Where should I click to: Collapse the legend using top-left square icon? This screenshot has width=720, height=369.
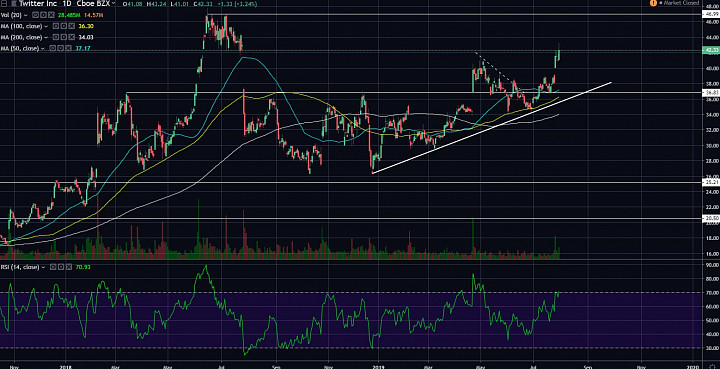pyautogui.click(x=4, y=4)
